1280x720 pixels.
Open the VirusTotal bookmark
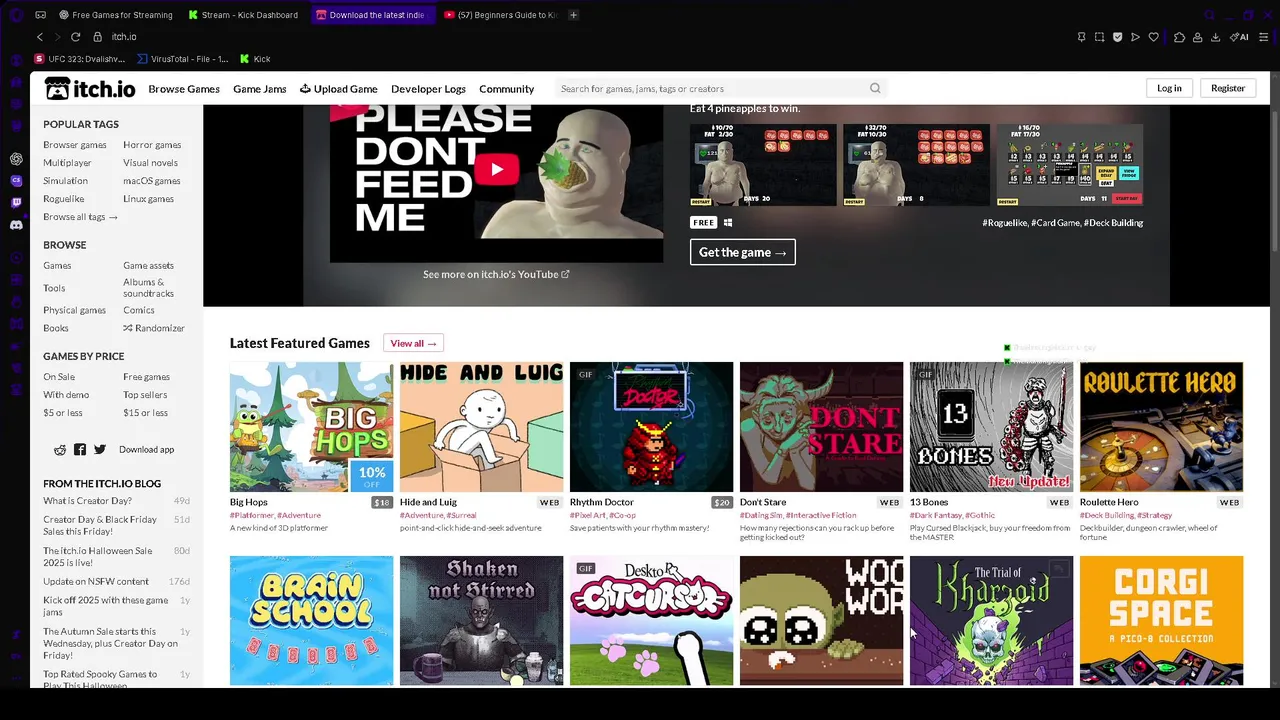pyautogui.click(x=184, y=59)
